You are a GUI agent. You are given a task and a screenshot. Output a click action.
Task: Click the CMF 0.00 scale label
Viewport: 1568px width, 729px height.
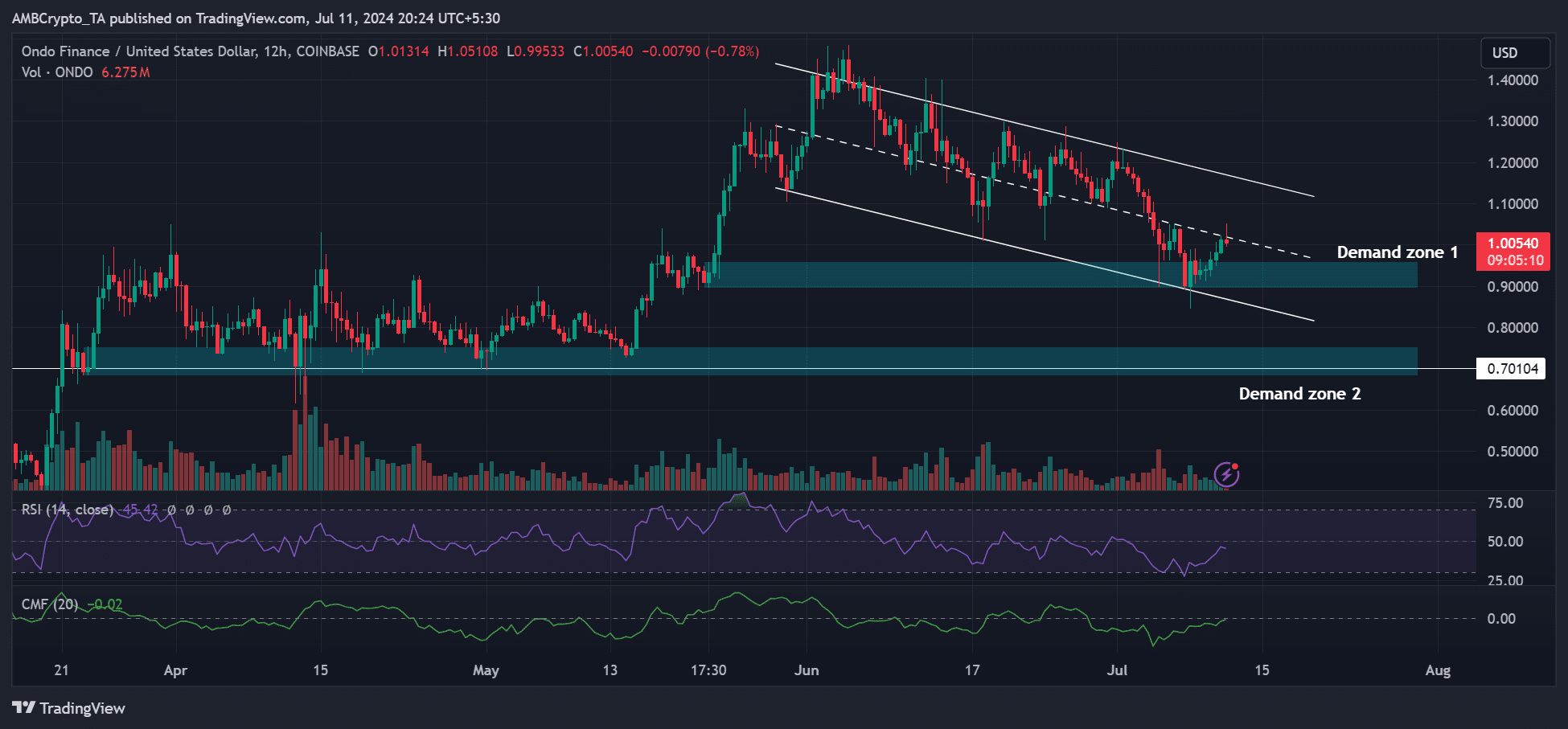click(x=1501, y=619)
